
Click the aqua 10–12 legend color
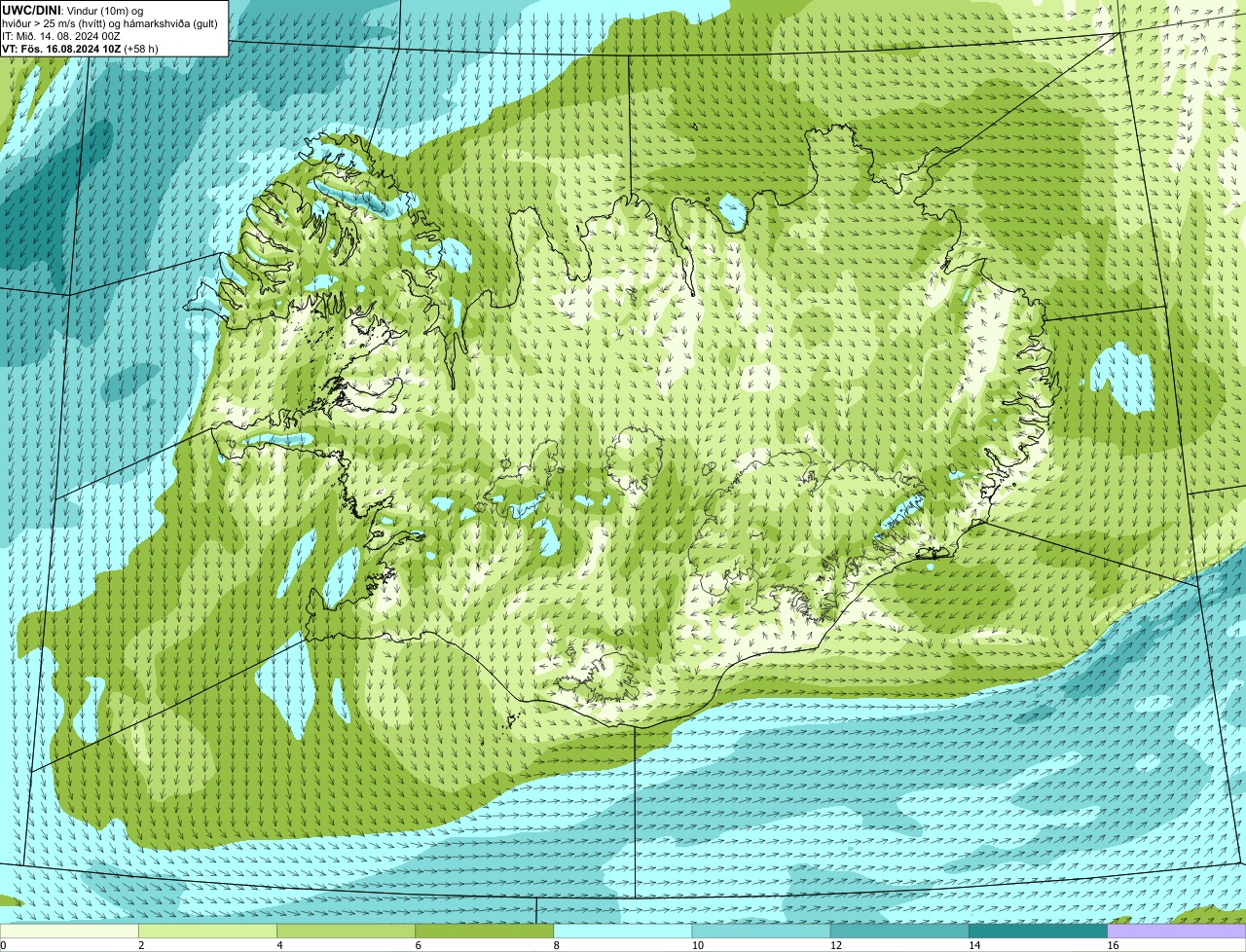coord(761,932)
